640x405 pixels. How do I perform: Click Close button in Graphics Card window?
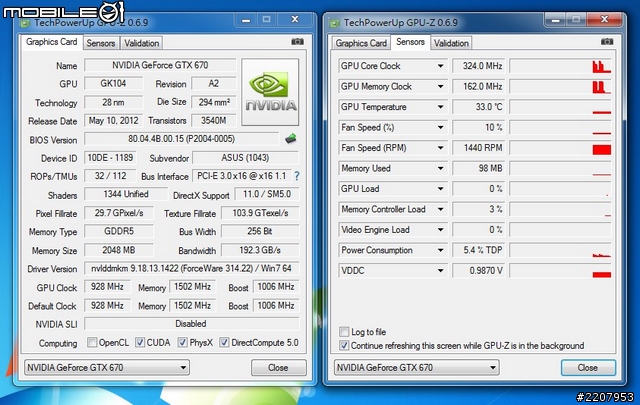[x=278, y=367]
